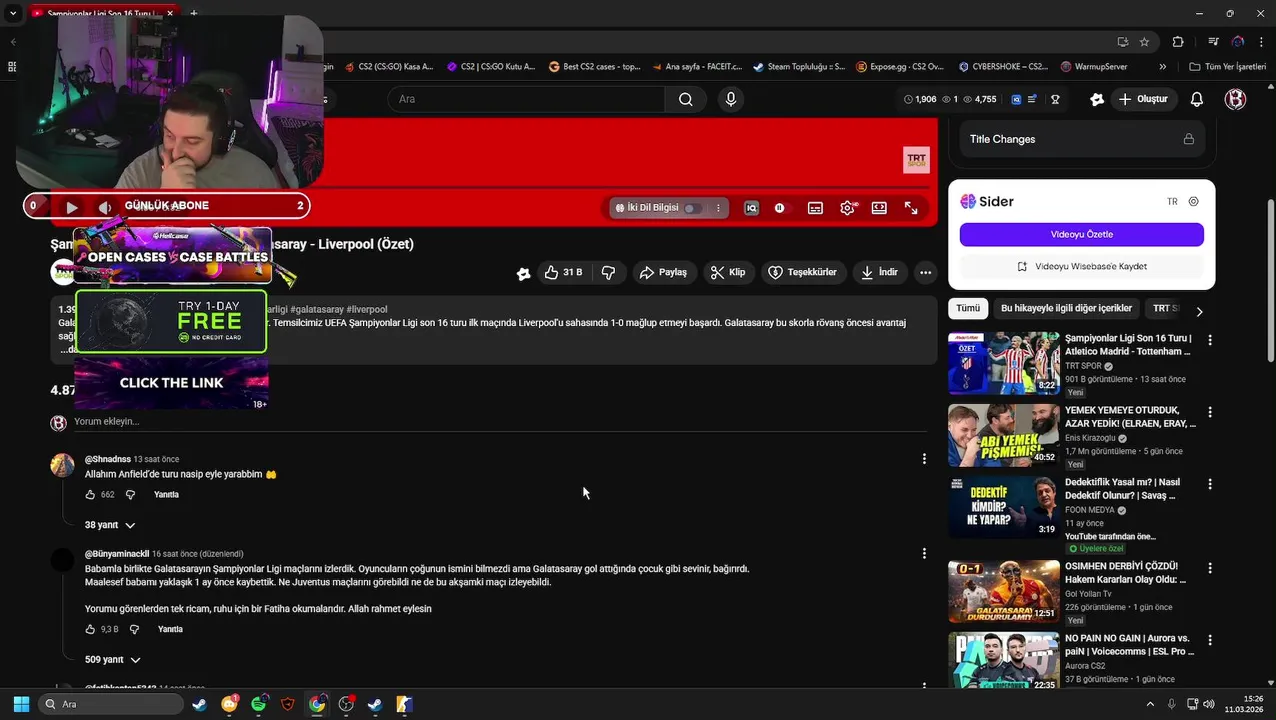Toggle the İki Dil Bilgisi switch

pyautogui.click(x=691, y=208)
